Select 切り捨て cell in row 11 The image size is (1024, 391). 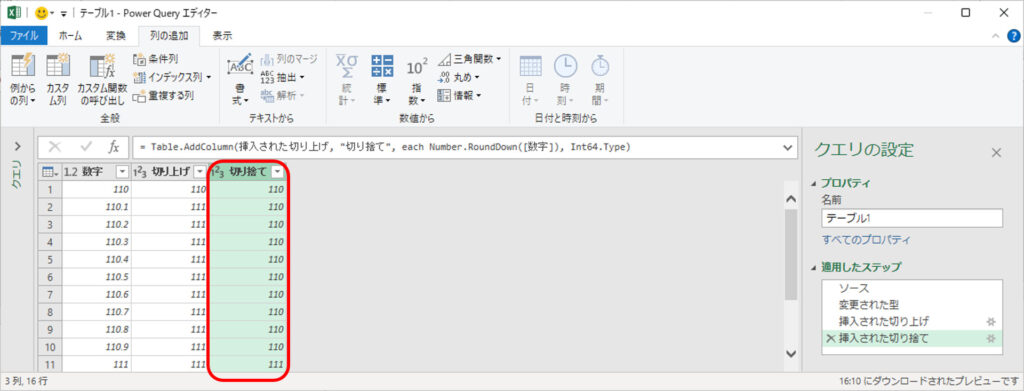tap(248, 364)
